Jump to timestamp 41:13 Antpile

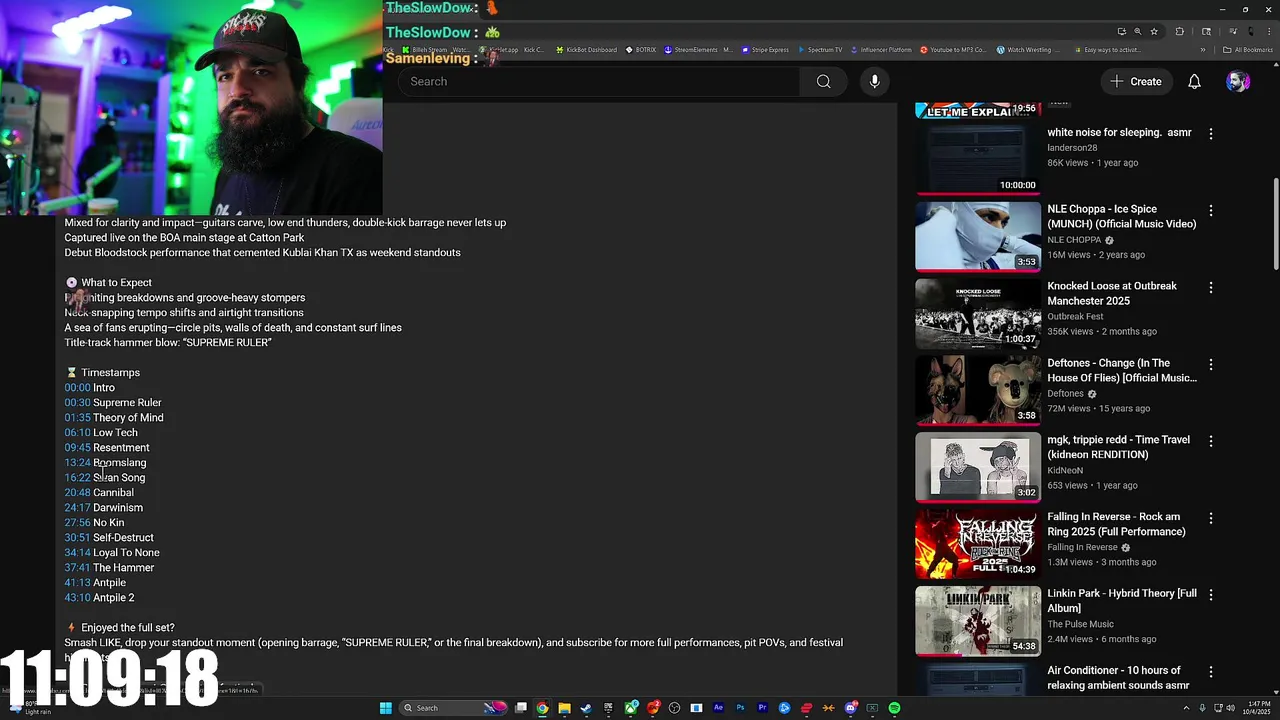(77, 582)
